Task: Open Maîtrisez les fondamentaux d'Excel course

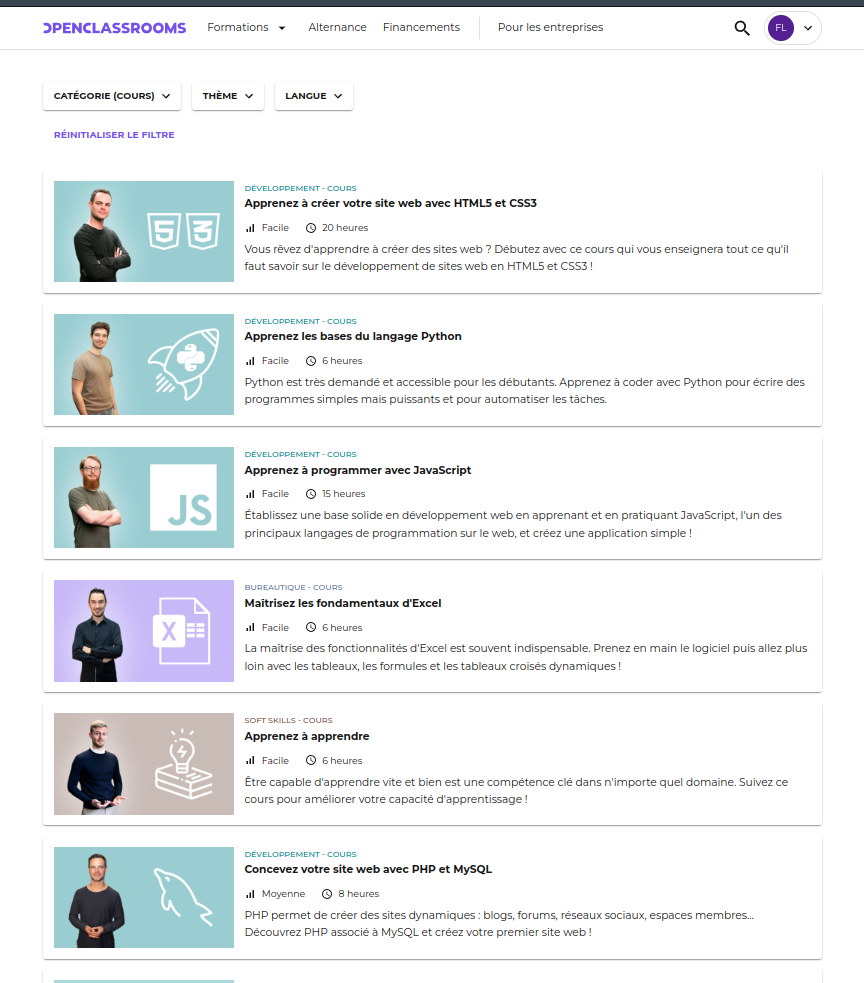Action: click(x=343, y=603)
